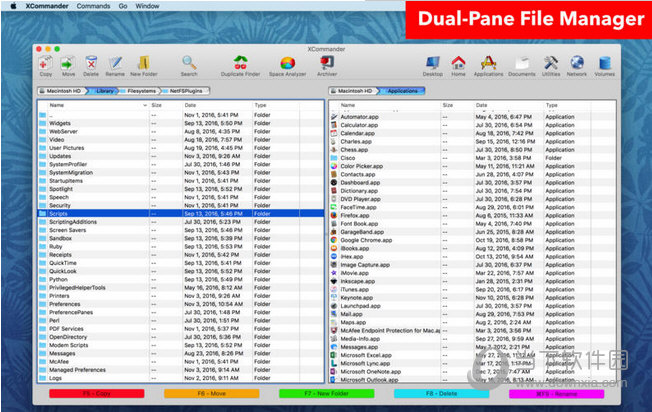
Task: Sort left pane by Date column
Action: click(x=217, y=105)
